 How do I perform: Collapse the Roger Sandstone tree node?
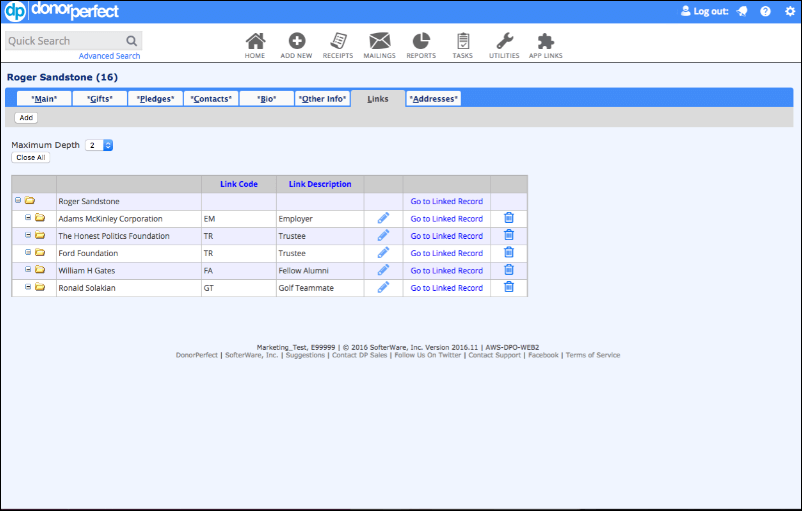(x=18, y=201)
